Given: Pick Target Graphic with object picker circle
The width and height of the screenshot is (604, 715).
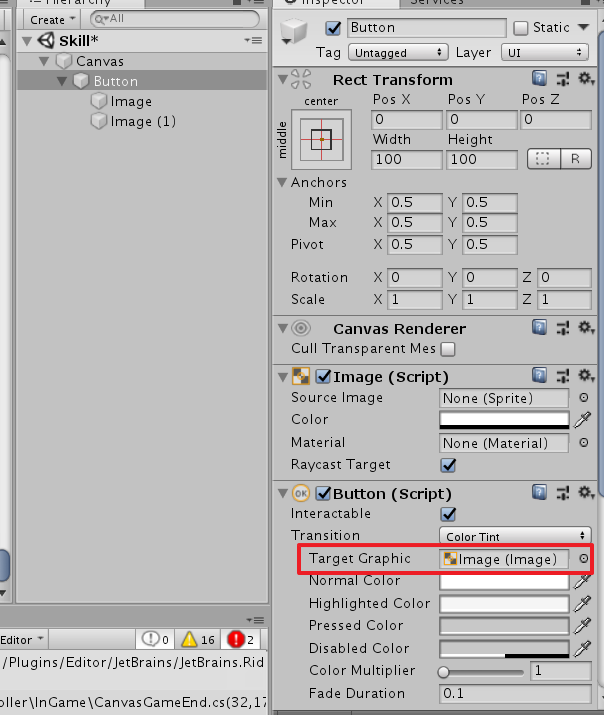Looking at the screenshot, I should click(x=583, y=559).
